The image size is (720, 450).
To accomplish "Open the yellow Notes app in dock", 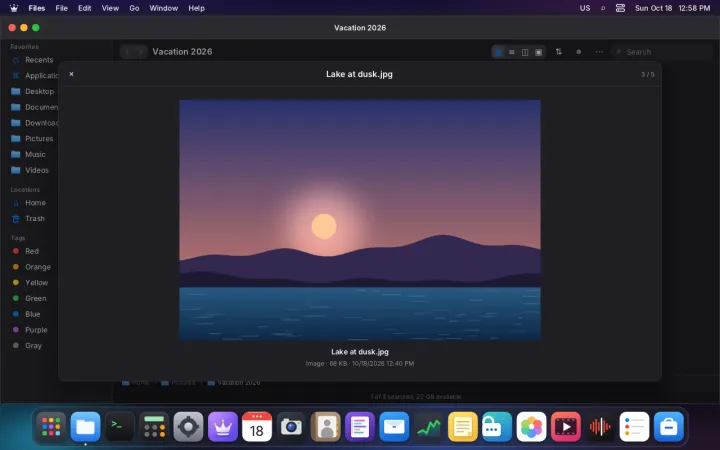I will [463, 427].
